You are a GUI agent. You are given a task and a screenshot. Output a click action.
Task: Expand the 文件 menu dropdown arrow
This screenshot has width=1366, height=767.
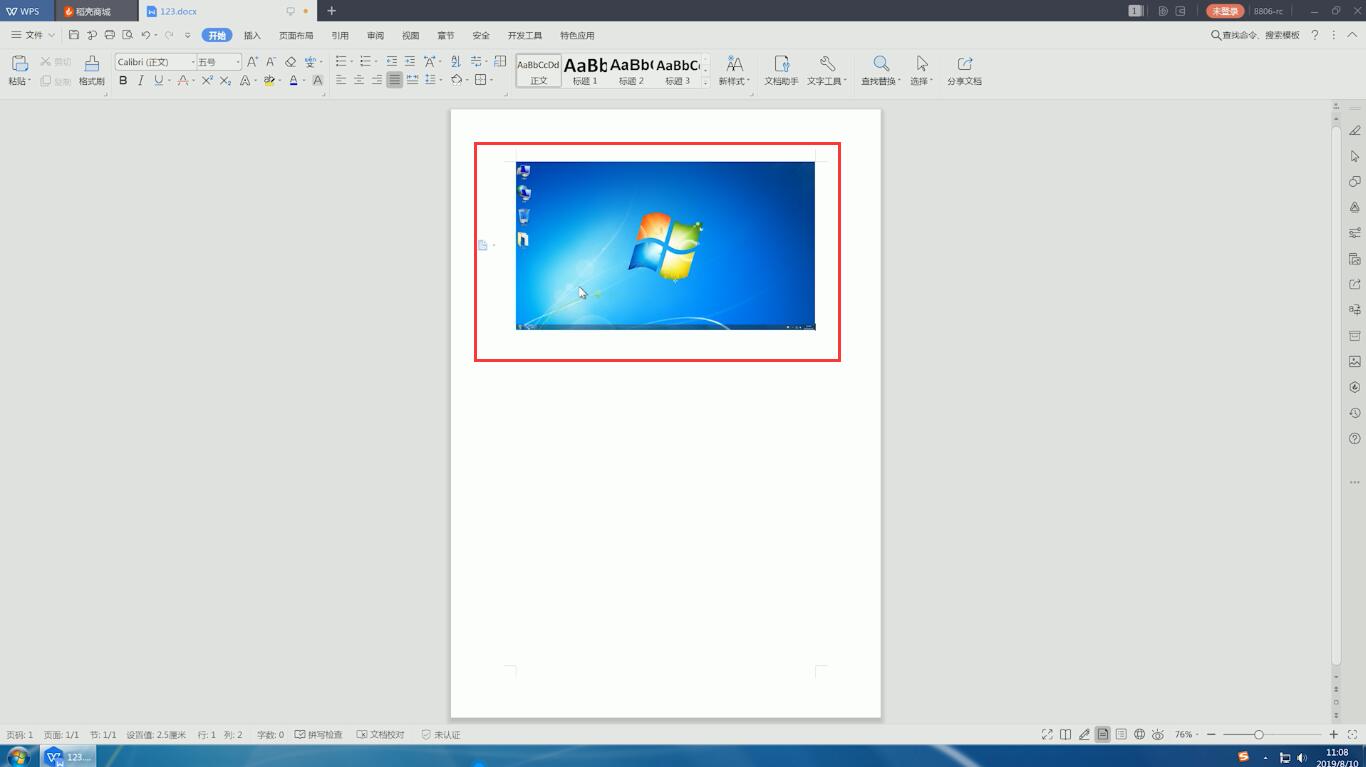click(52, 35)
